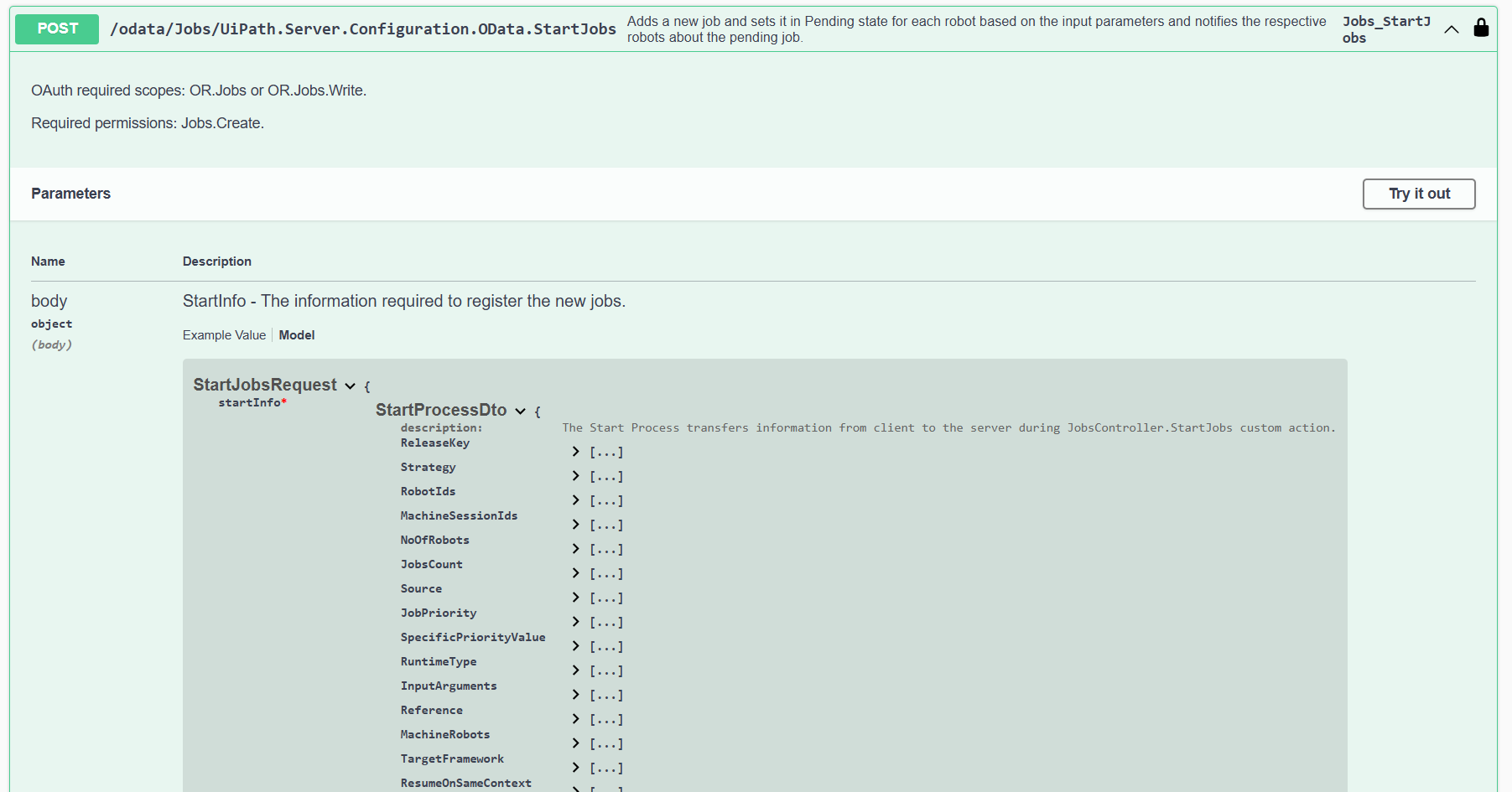Click the 'Adds a new job' summary text
The image size is (1512, 792).
tap(976, 29)
